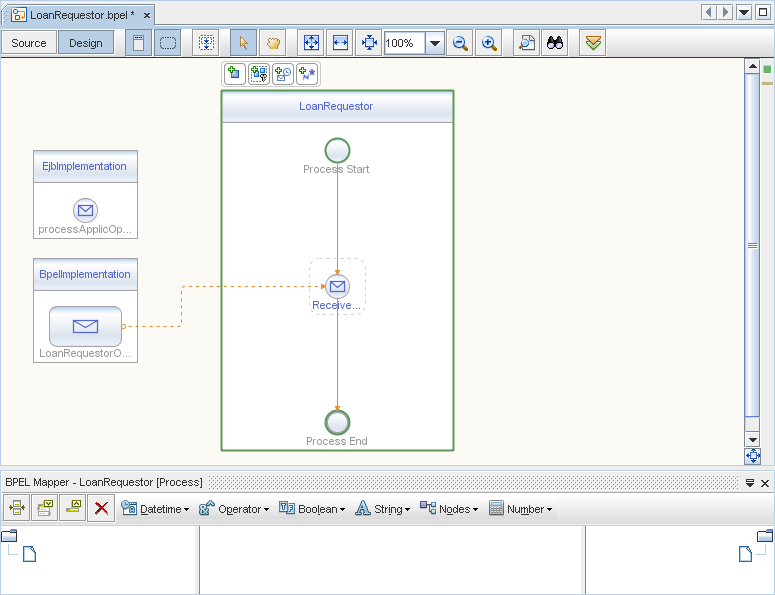Select the BpelImplementation partner link
Screen dimensions: 775x595
(x=85, y=274)
